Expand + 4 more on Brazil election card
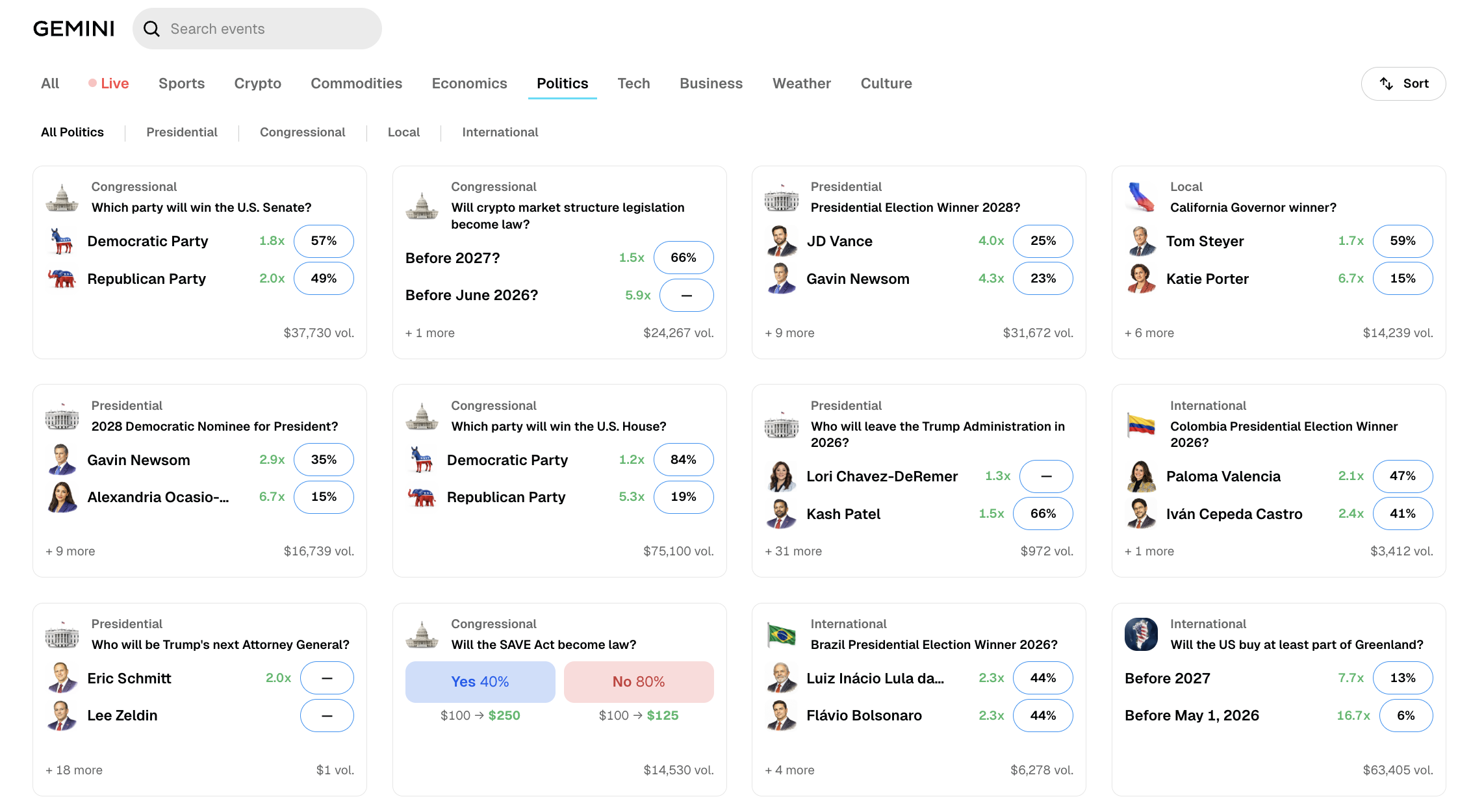The image size is (1471, 812). pyautogui.click(x=789, y=770)
